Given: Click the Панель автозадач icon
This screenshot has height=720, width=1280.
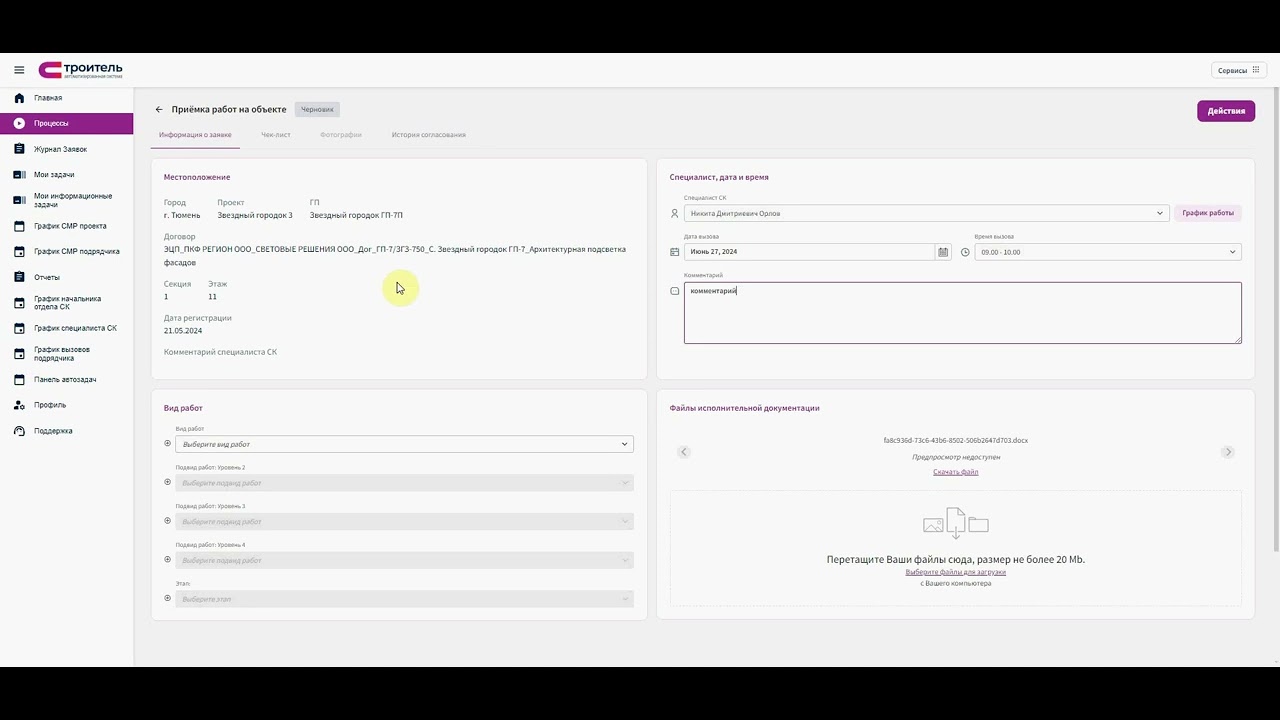Looking at the screenshot, I should (19, 380).
